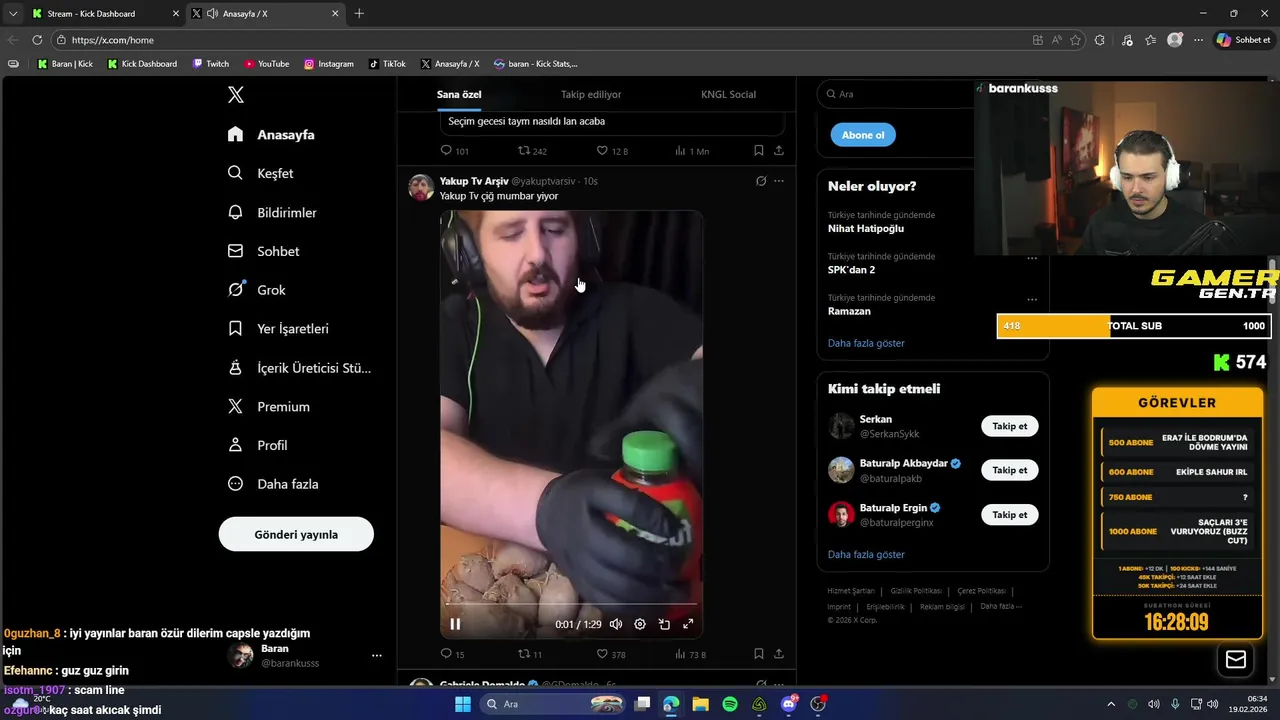The image size is (1280, 720).
Task: Repost the Yakup Tv post with 11 reposts
Action: [524, 654]
